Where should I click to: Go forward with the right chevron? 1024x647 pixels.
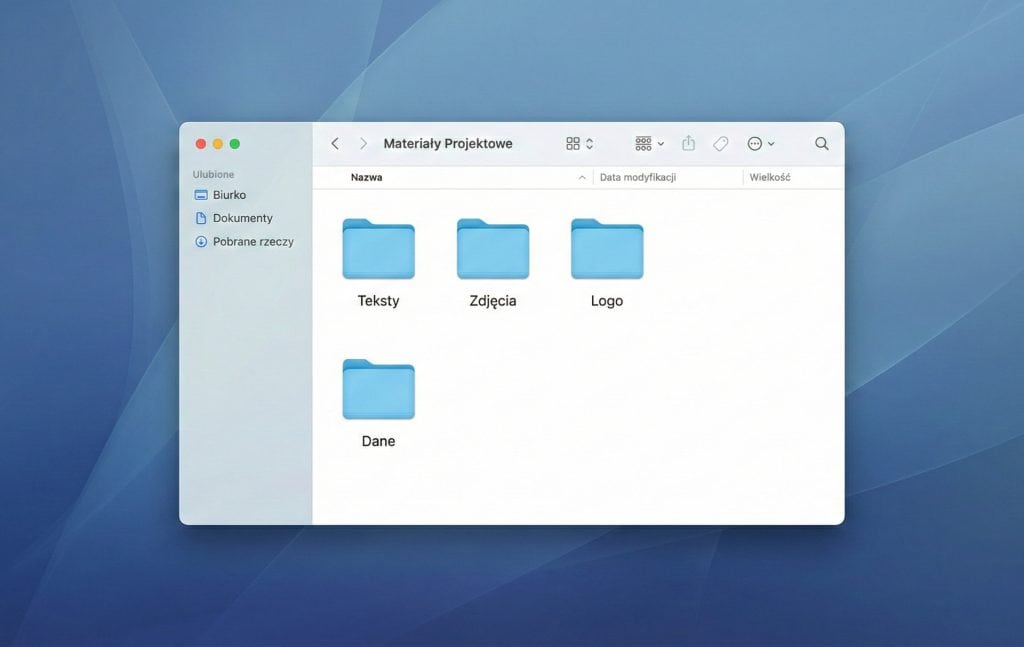point(363,144)
